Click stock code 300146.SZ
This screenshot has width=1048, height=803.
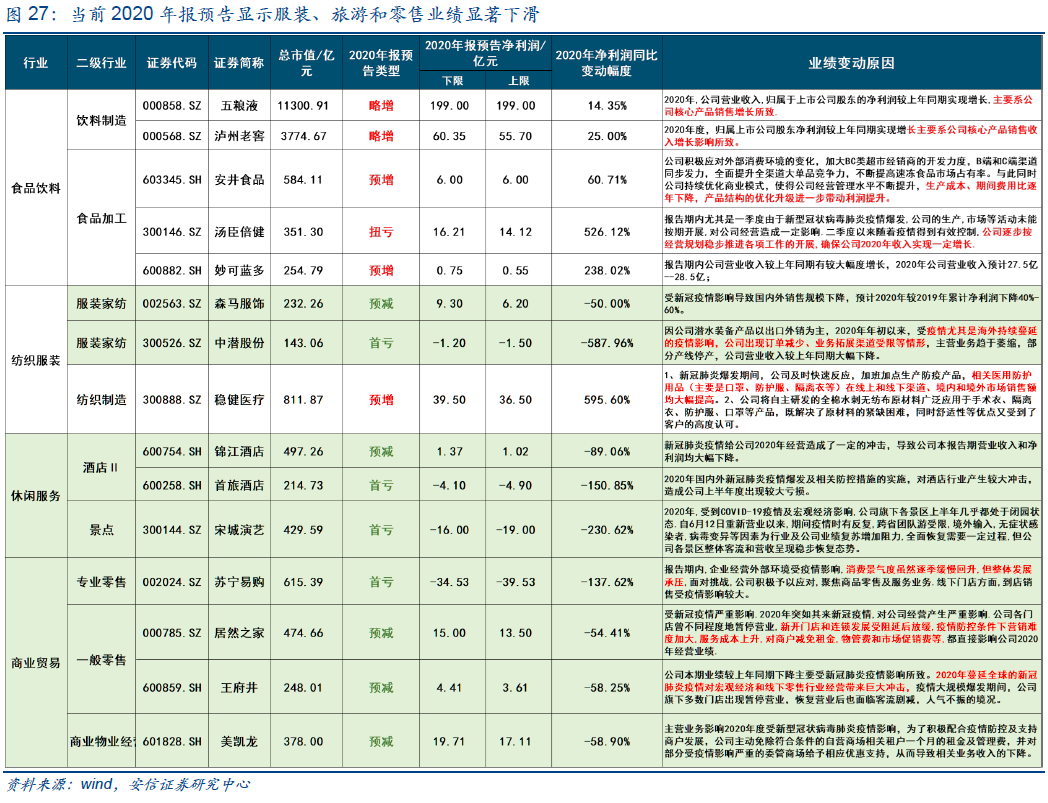coord(172,232)
